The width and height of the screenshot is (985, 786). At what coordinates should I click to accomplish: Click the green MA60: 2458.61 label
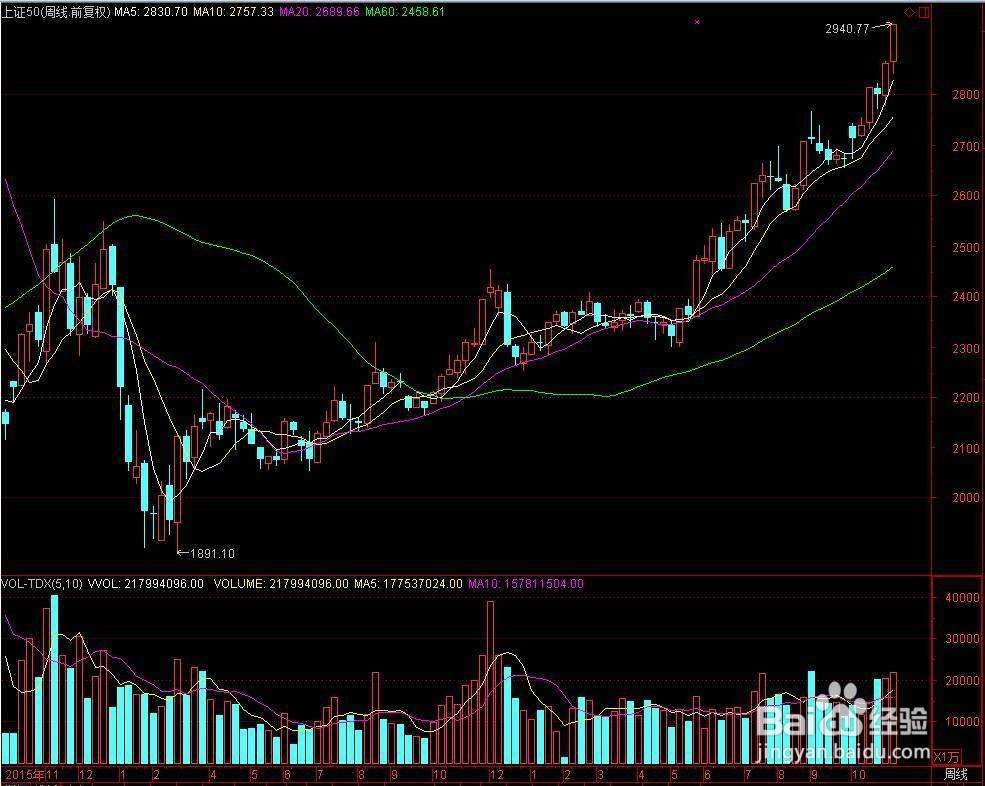[x=405, y=12]
